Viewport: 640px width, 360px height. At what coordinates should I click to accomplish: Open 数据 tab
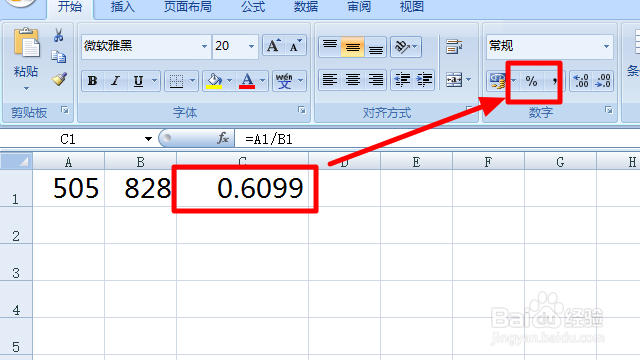point(306,7)
